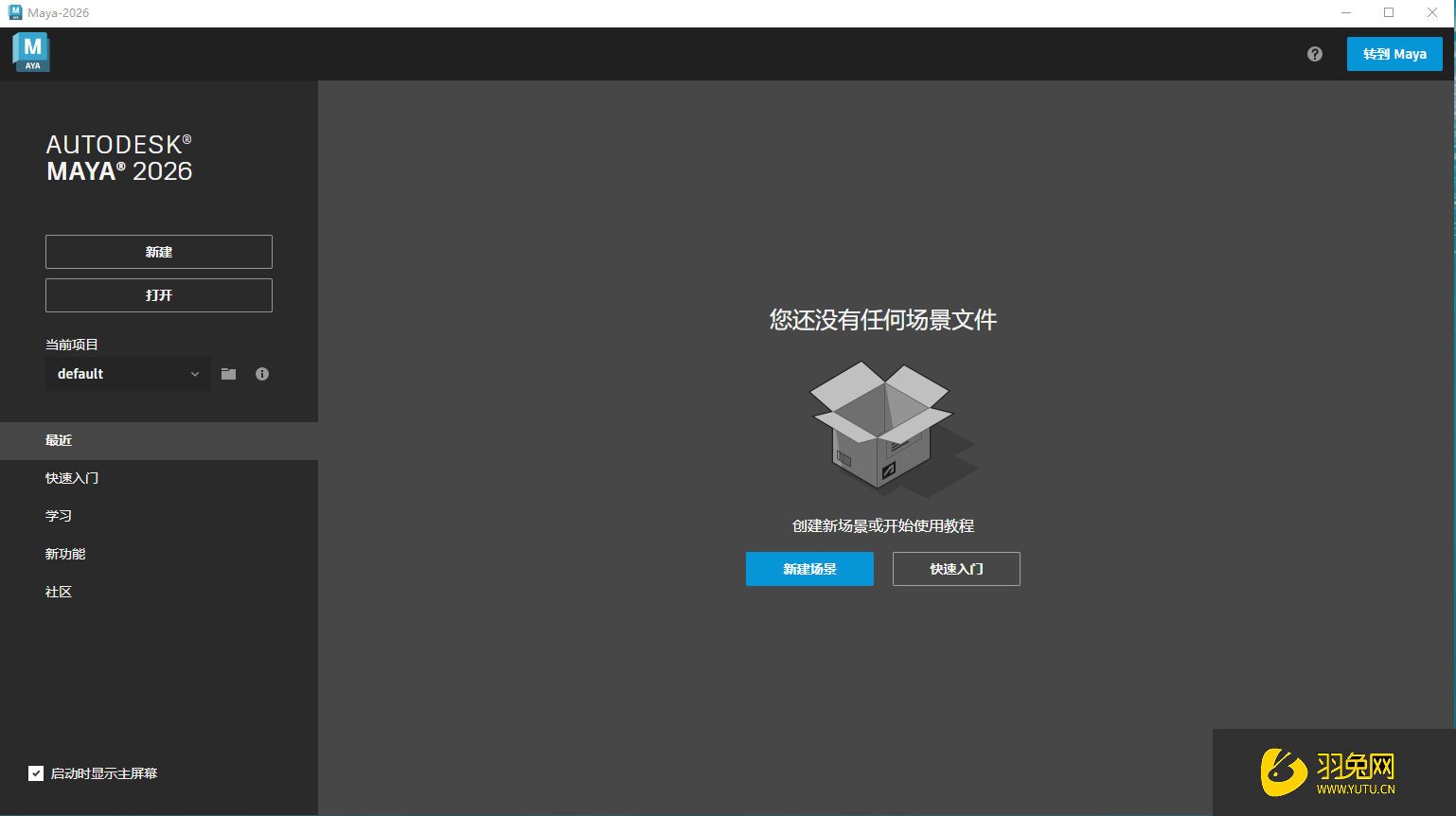Screen dimensions: 1456x816
Task: Click the Maya title bar app icon
Action: pos(15,12)
